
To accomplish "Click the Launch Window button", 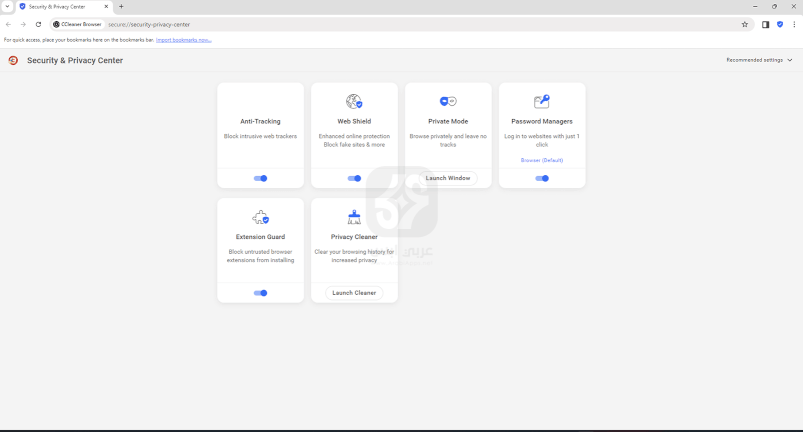I will [x=448, y=178].
